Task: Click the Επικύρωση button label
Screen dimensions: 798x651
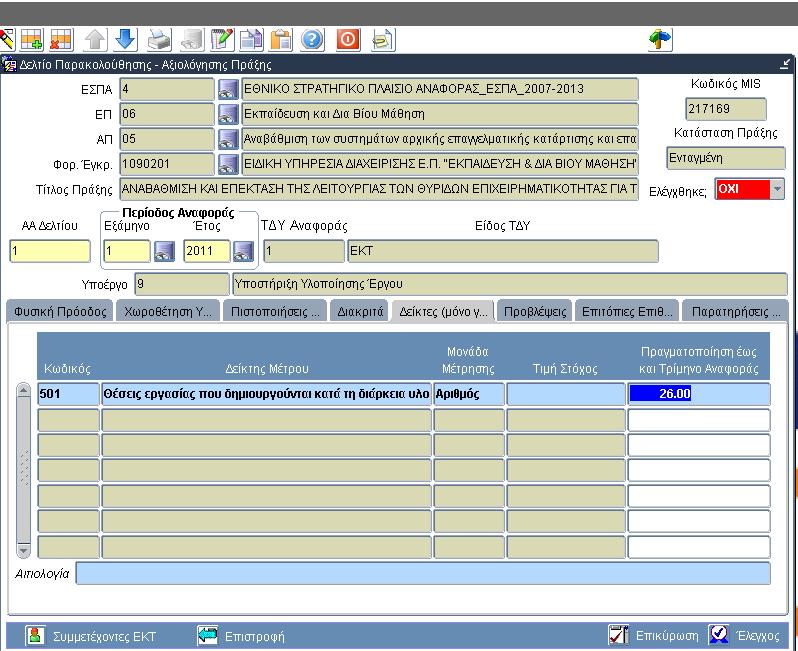Action: [x=667, y=636]
